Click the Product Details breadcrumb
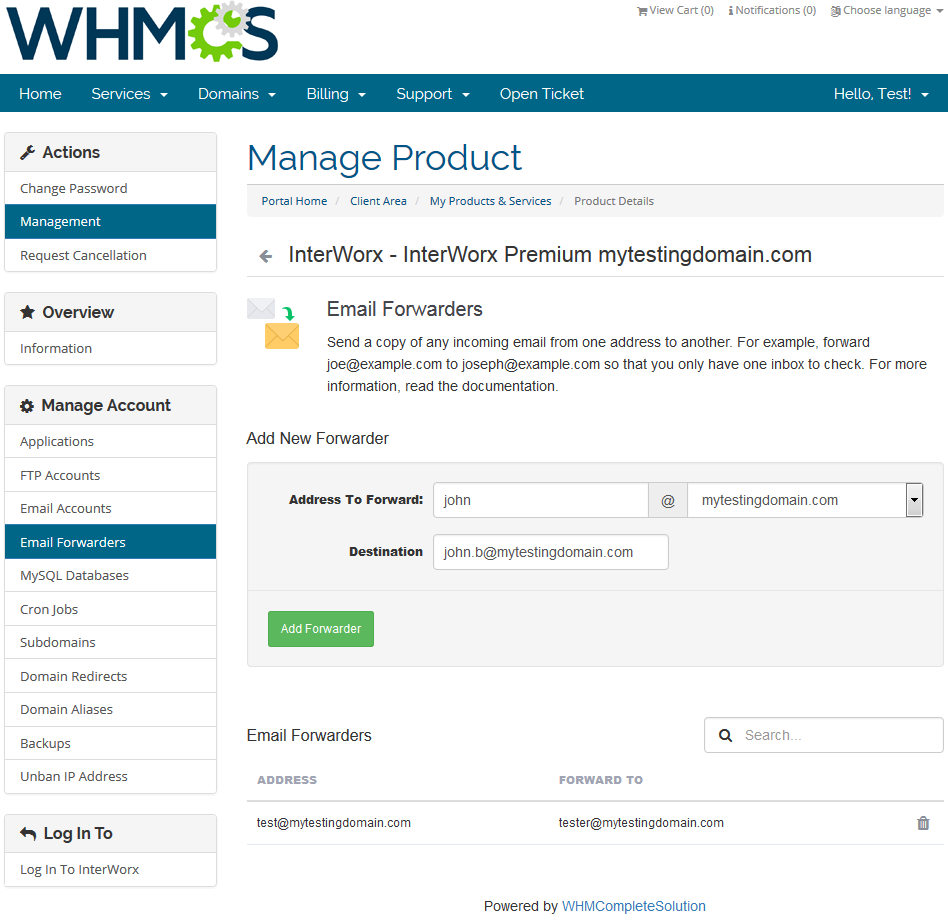Viewport: 948px width, 924px height. 614,201
